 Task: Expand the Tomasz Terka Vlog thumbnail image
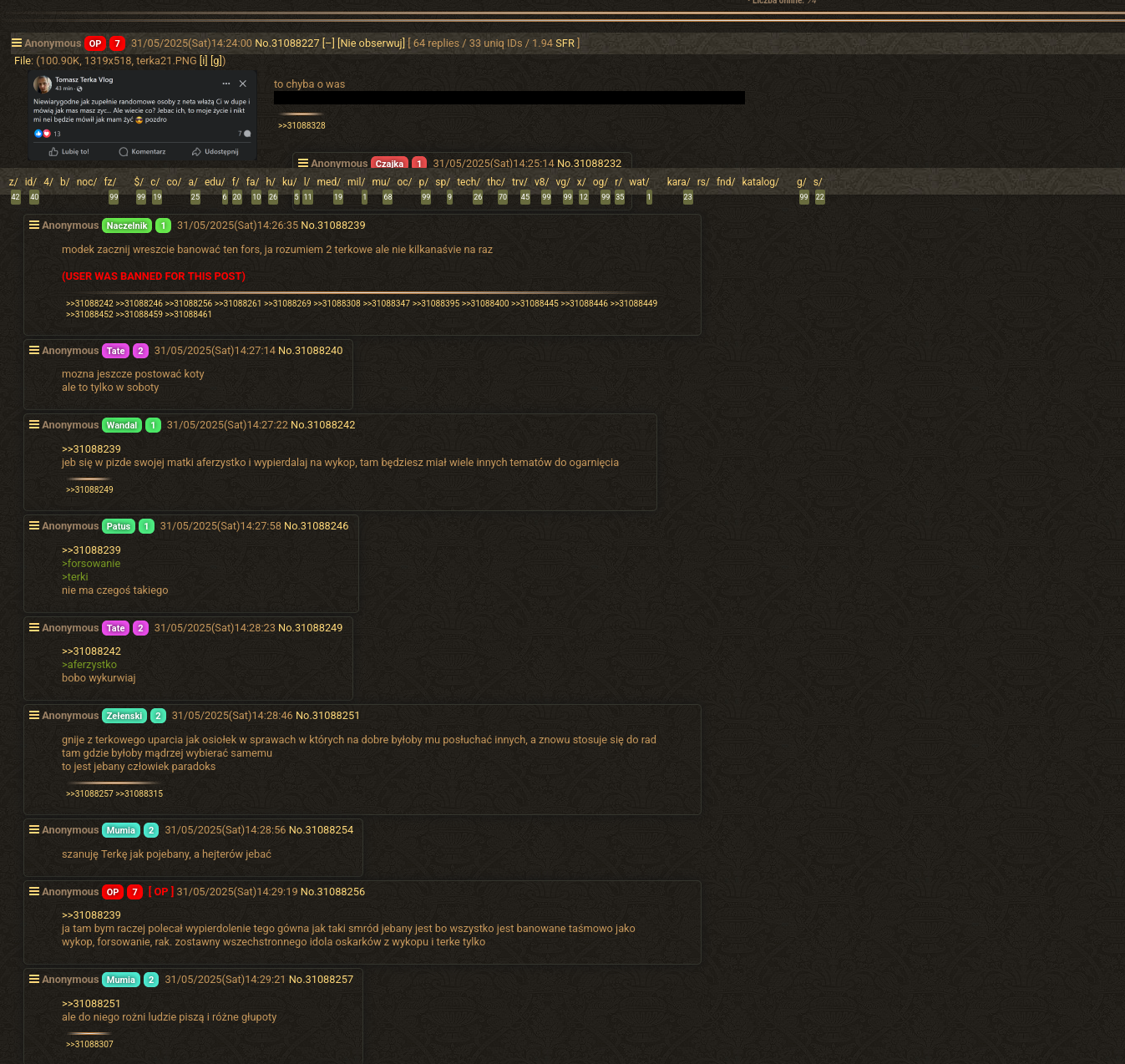(x=142, y=115)
